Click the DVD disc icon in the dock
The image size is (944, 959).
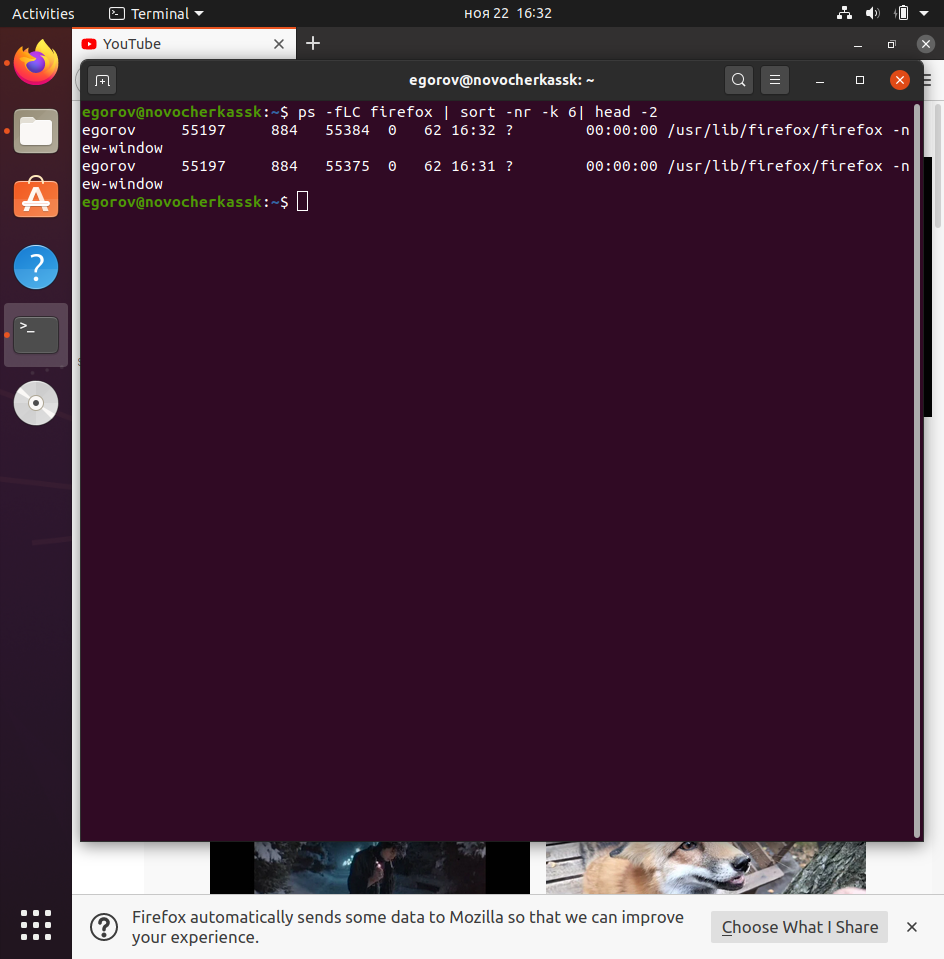point(36,403)
